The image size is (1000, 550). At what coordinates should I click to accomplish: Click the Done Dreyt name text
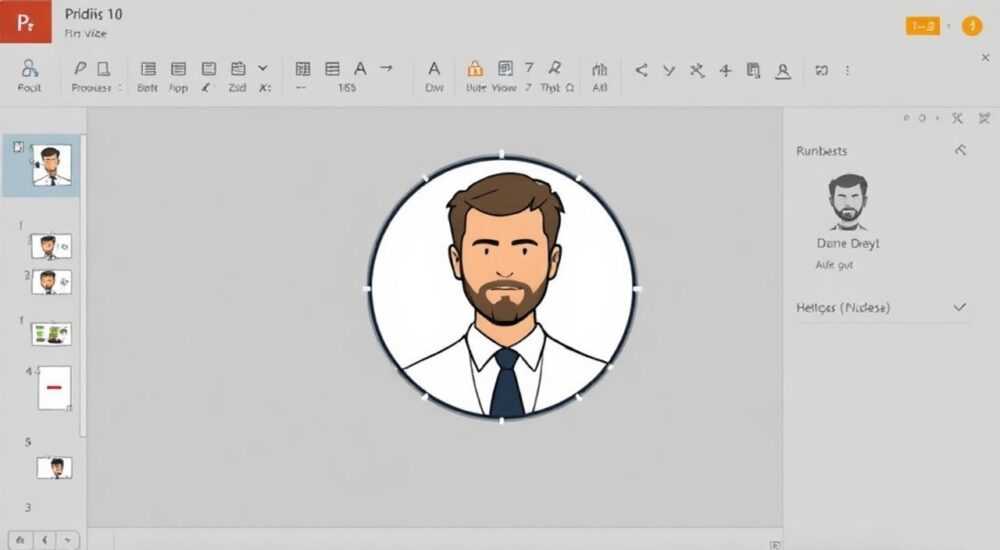[848, 243]
